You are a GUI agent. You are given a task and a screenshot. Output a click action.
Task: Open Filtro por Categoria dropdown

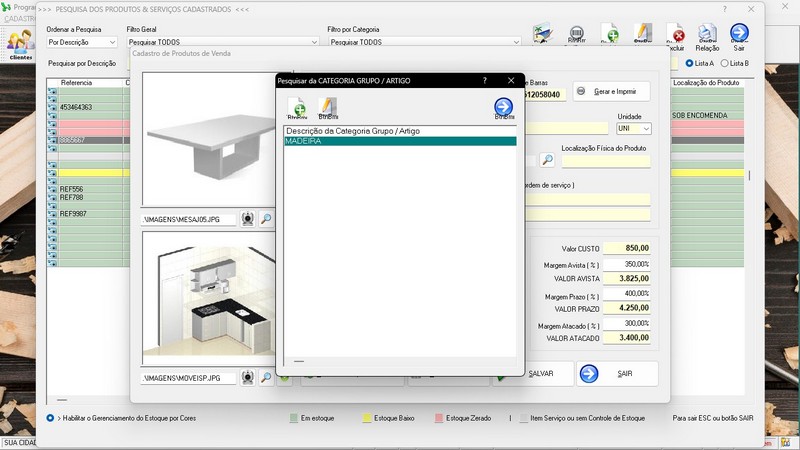(x=424, y=42)
